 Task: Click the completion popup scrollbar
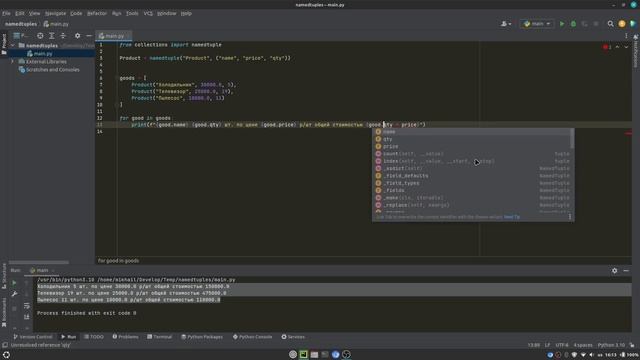coord(572,139)
